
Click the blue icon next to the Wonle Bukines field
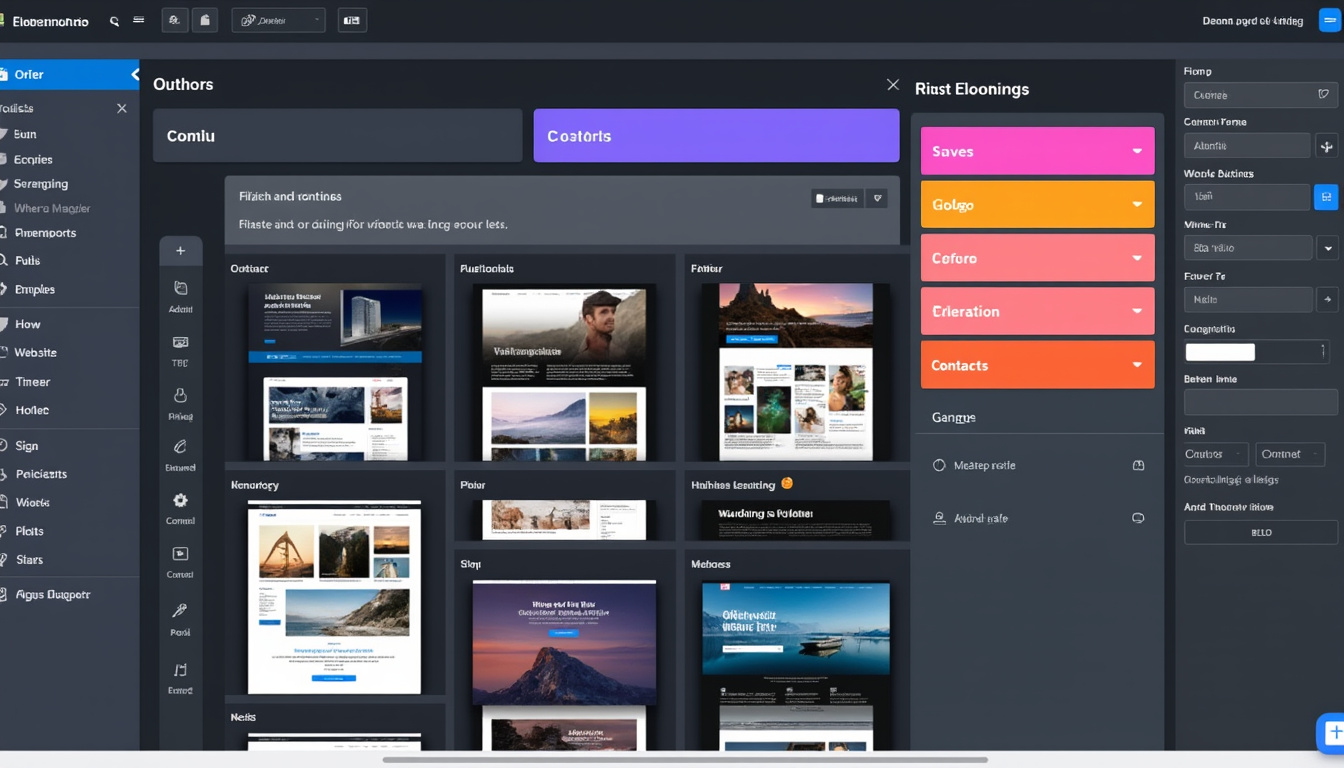(x=1328, y=197)
